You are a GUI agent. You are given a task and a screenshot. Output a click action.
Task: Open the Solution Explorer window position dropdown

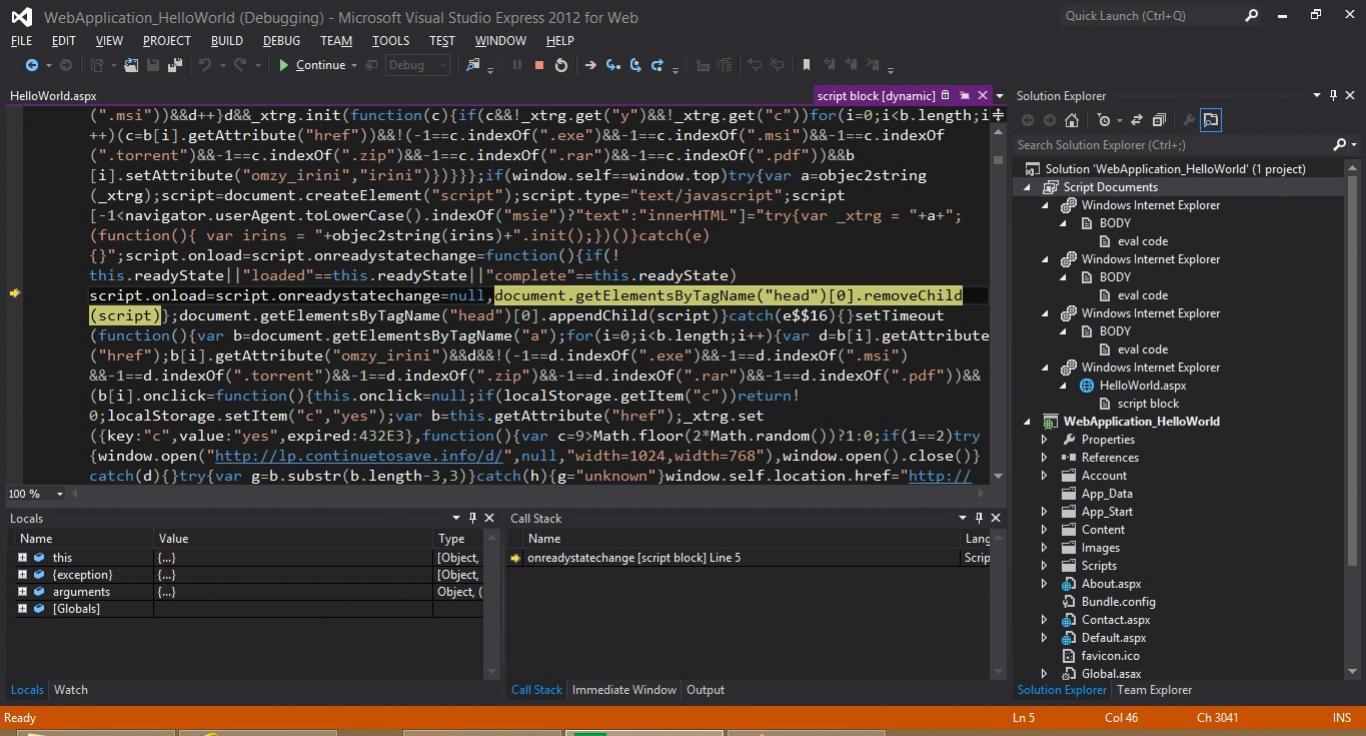[1317, 96]
